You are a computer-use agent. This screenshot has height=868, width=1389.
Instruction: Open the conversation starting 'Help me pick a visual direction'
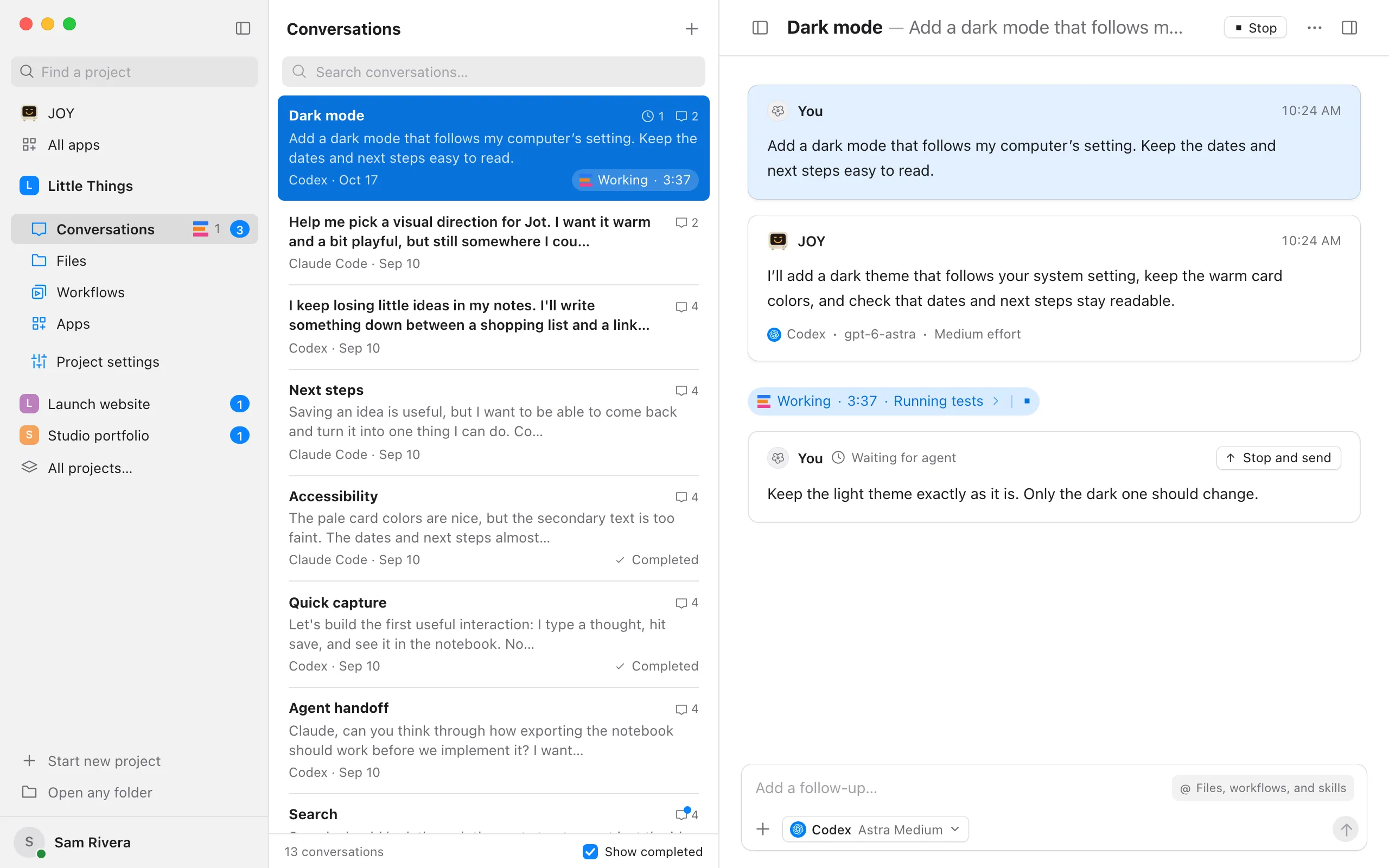[x=493, y=242]
